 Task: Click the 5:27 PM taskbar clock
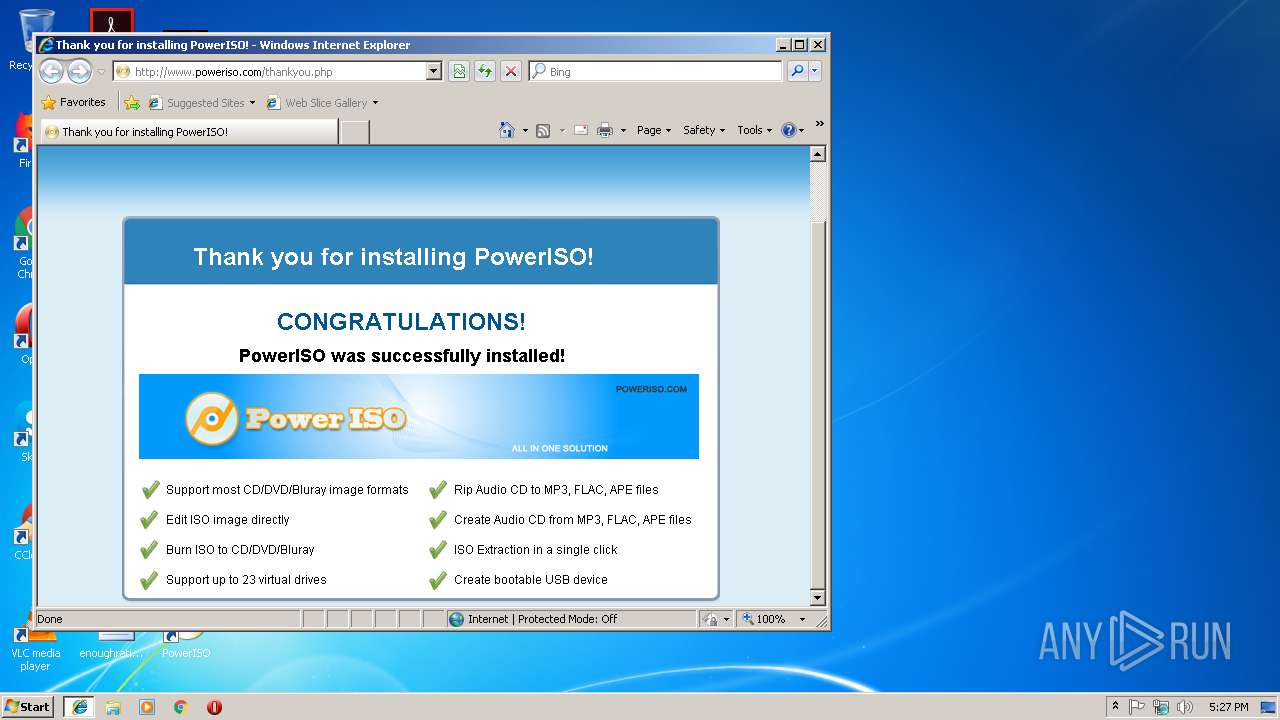(x=1228, y=707)
